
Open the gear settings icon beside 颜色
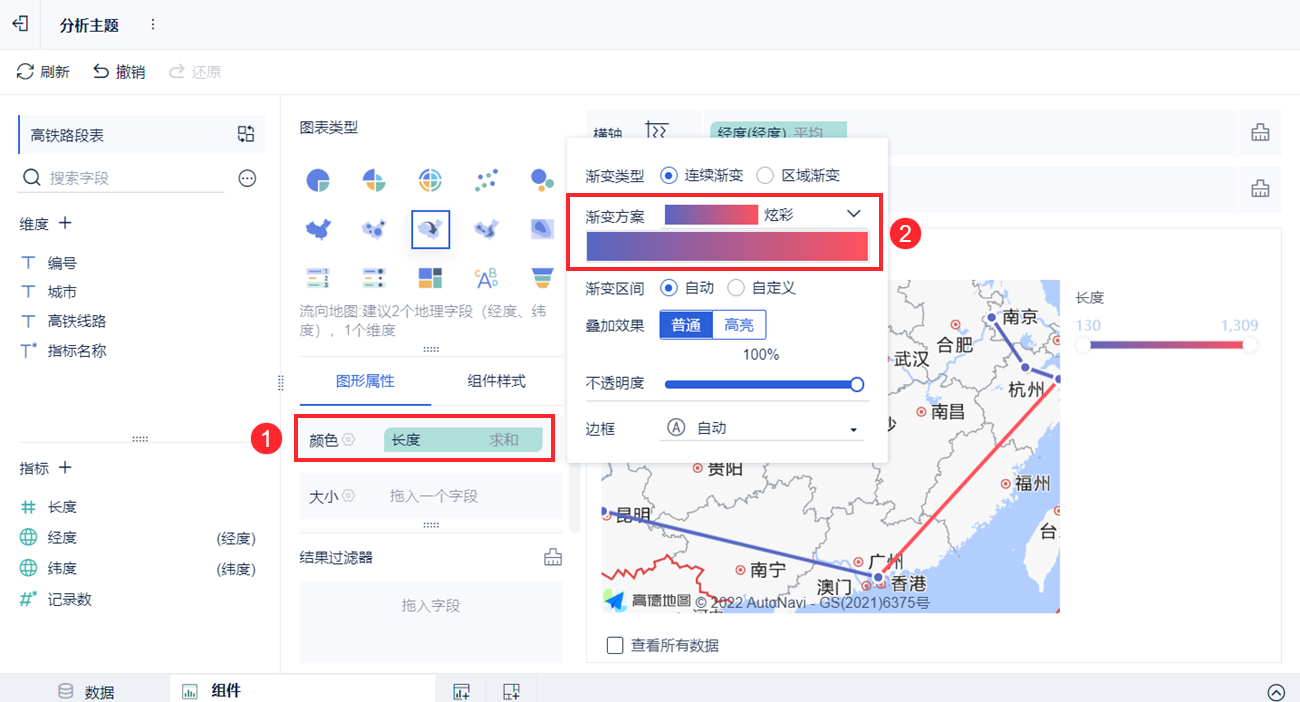348,440
